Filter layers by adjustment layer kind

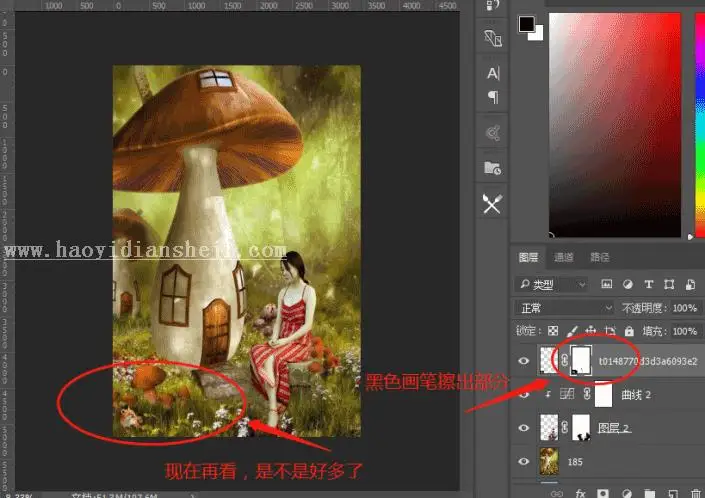coord(628,284)
